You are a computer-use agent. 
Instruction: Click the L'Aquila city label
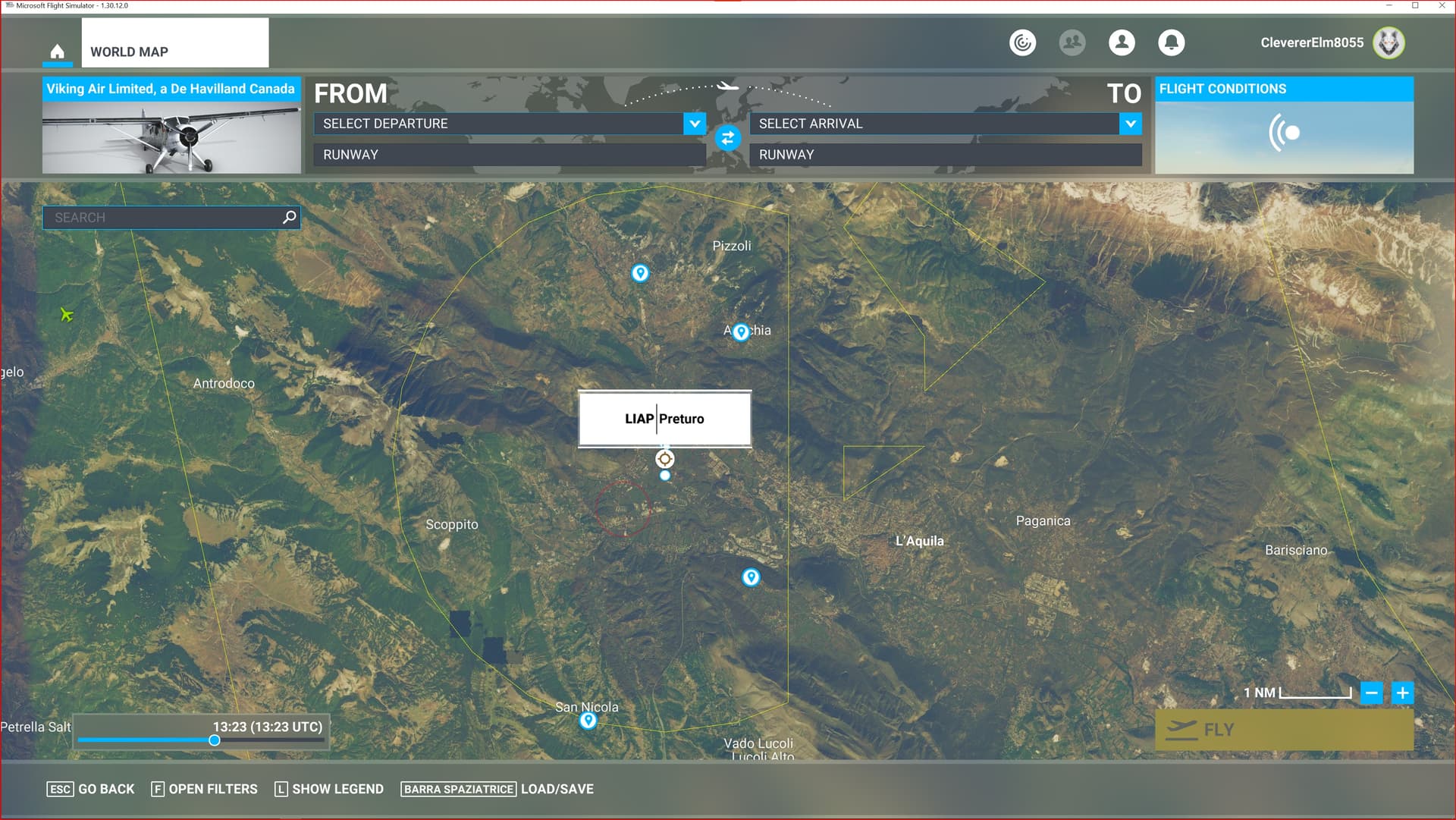tap(919, 541)
